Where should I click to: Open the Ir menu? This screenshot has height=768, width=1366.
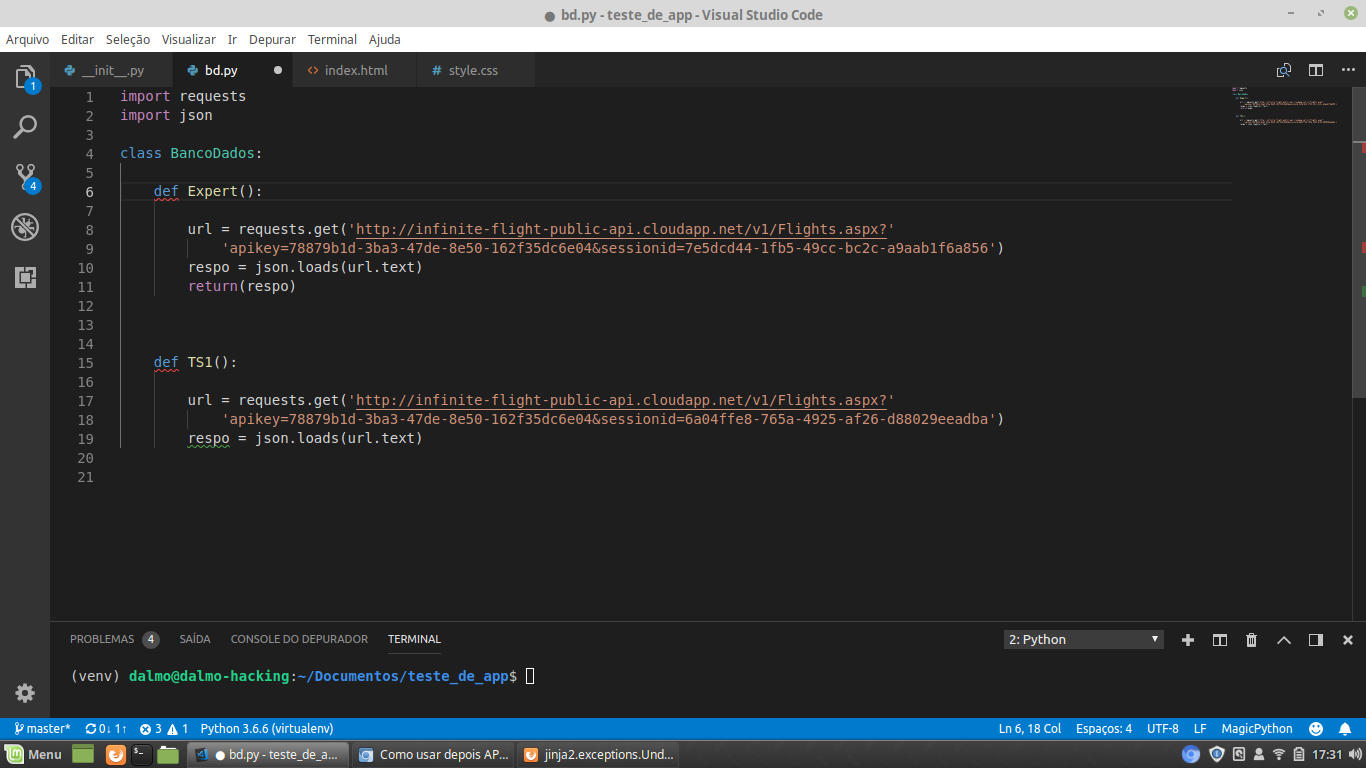click(232, 39)
